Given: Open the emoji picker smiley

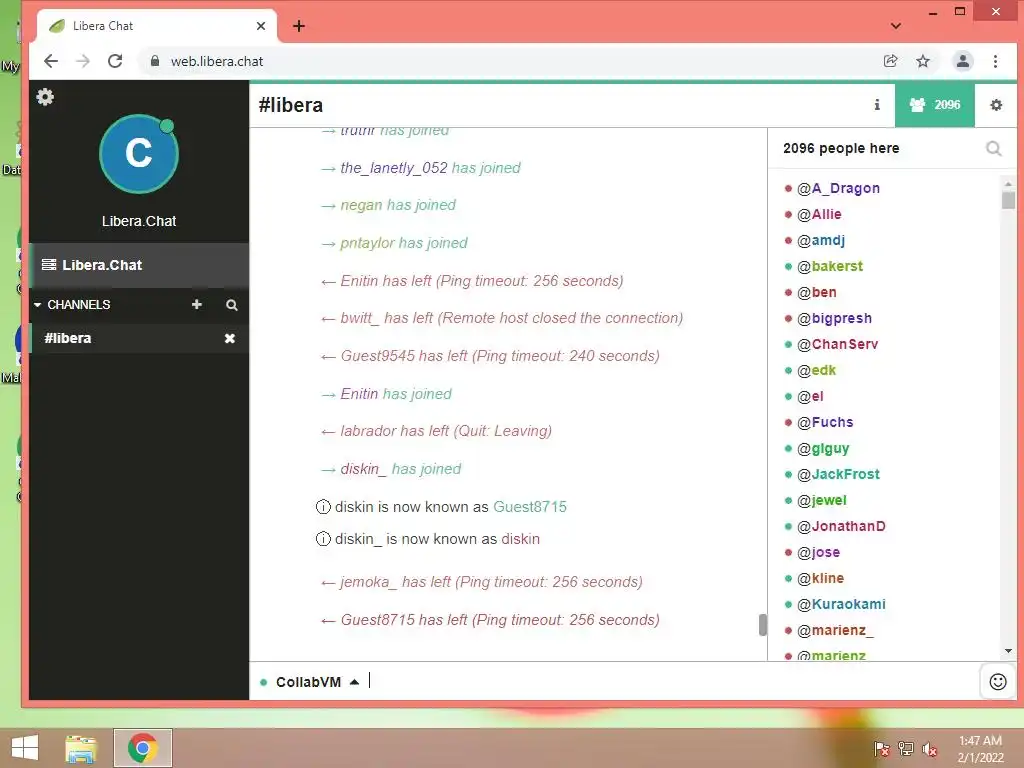Looking at the screenshot, I should click(998, 682).
